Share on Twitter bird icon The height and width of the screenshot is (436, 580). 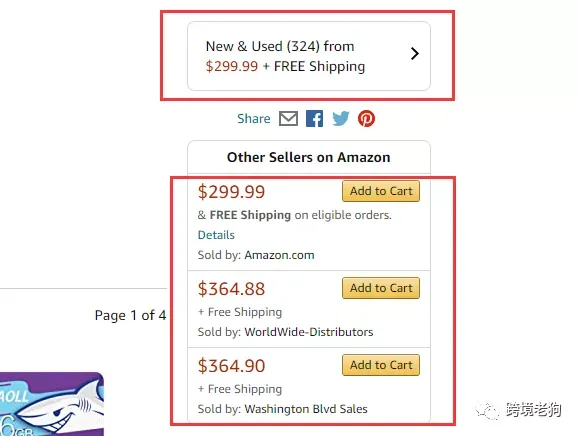[x=341, y=119]
